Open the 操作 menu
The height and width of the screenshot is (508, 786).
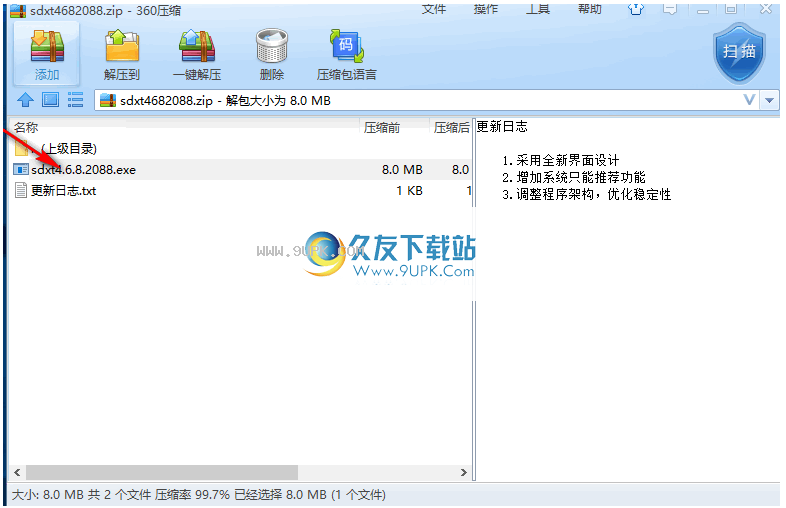(486, 9)
